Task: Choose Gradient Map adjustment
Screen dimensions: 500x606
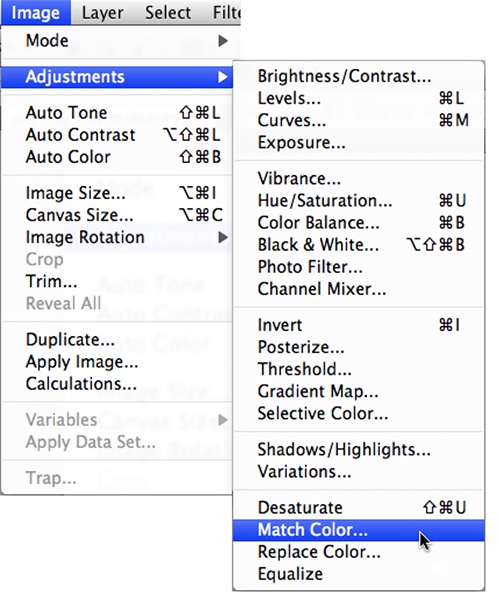Action: click(359, 391)
